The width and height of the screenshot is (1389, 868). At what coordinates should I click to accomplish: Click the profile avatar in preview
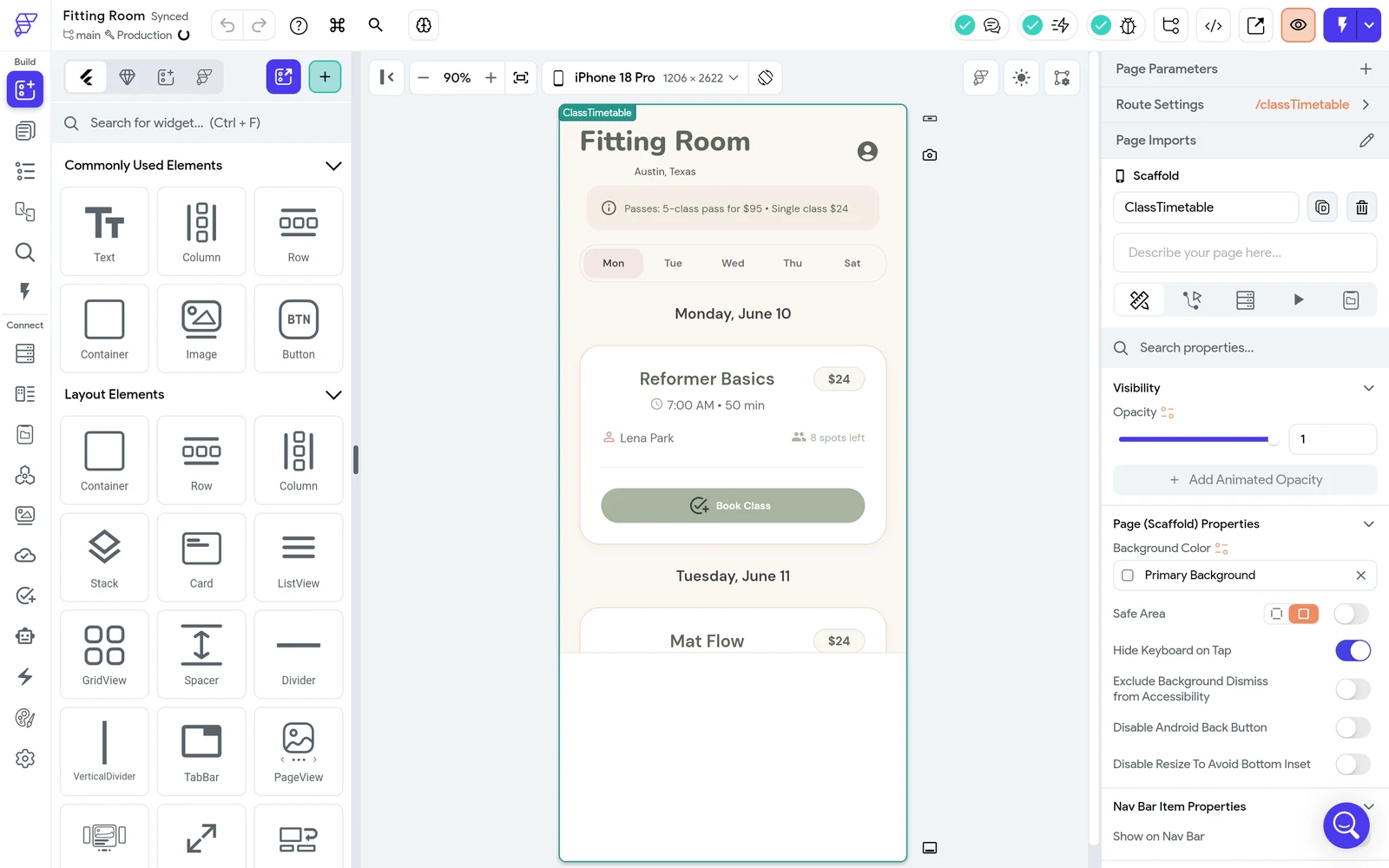pos(867,151)
